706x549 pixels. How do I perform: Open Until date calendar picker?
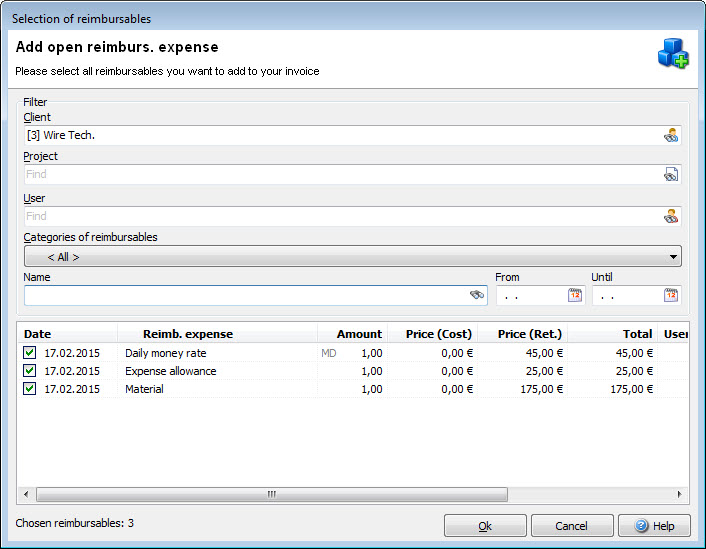[671, 295]
